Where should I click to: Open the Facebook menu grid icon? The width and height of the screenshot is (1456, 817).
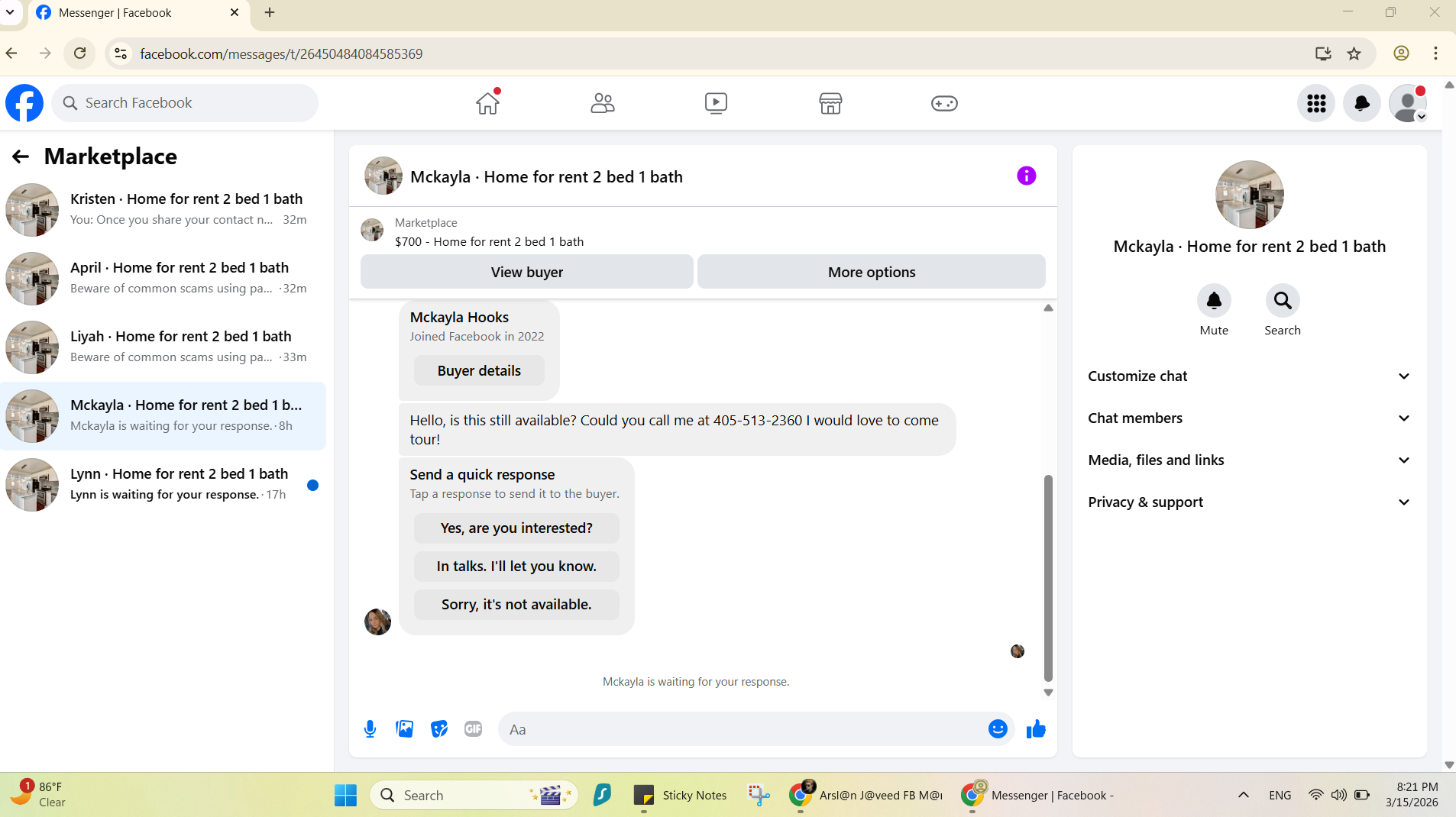(1315, 103)
